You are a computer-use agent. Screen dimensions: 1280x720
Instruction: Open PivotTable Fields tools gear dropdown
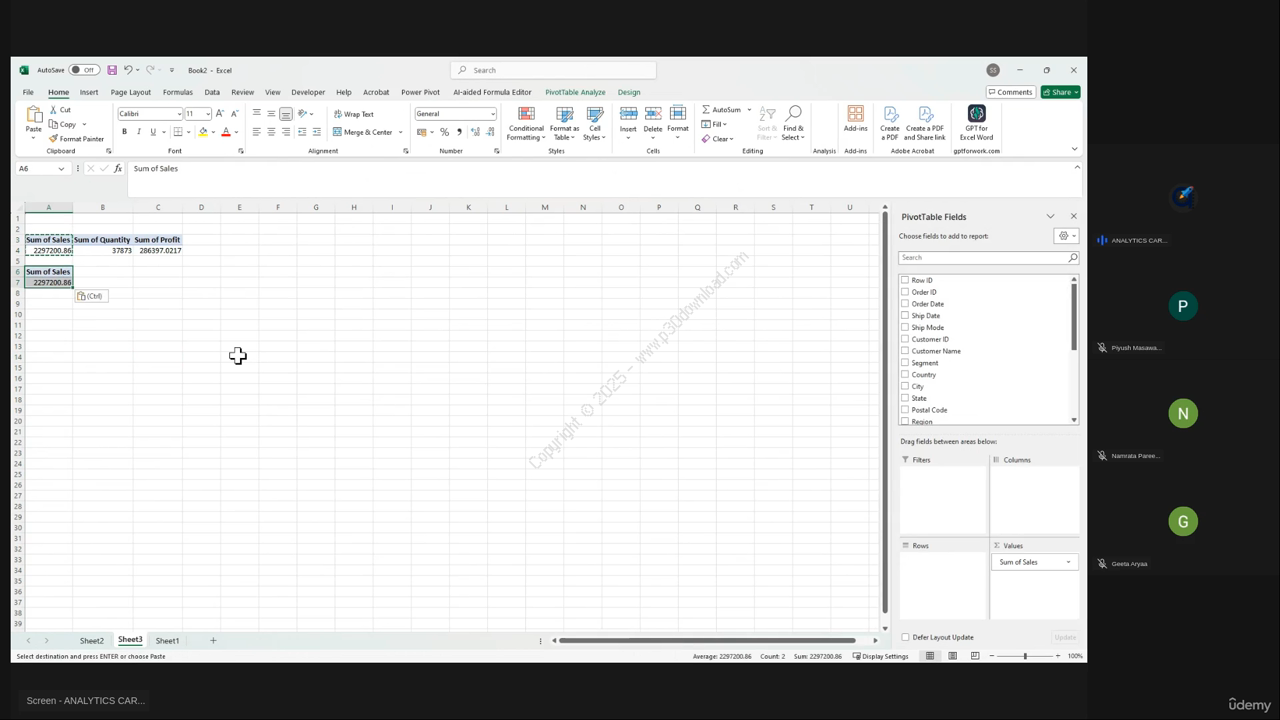coord(1066,236)
